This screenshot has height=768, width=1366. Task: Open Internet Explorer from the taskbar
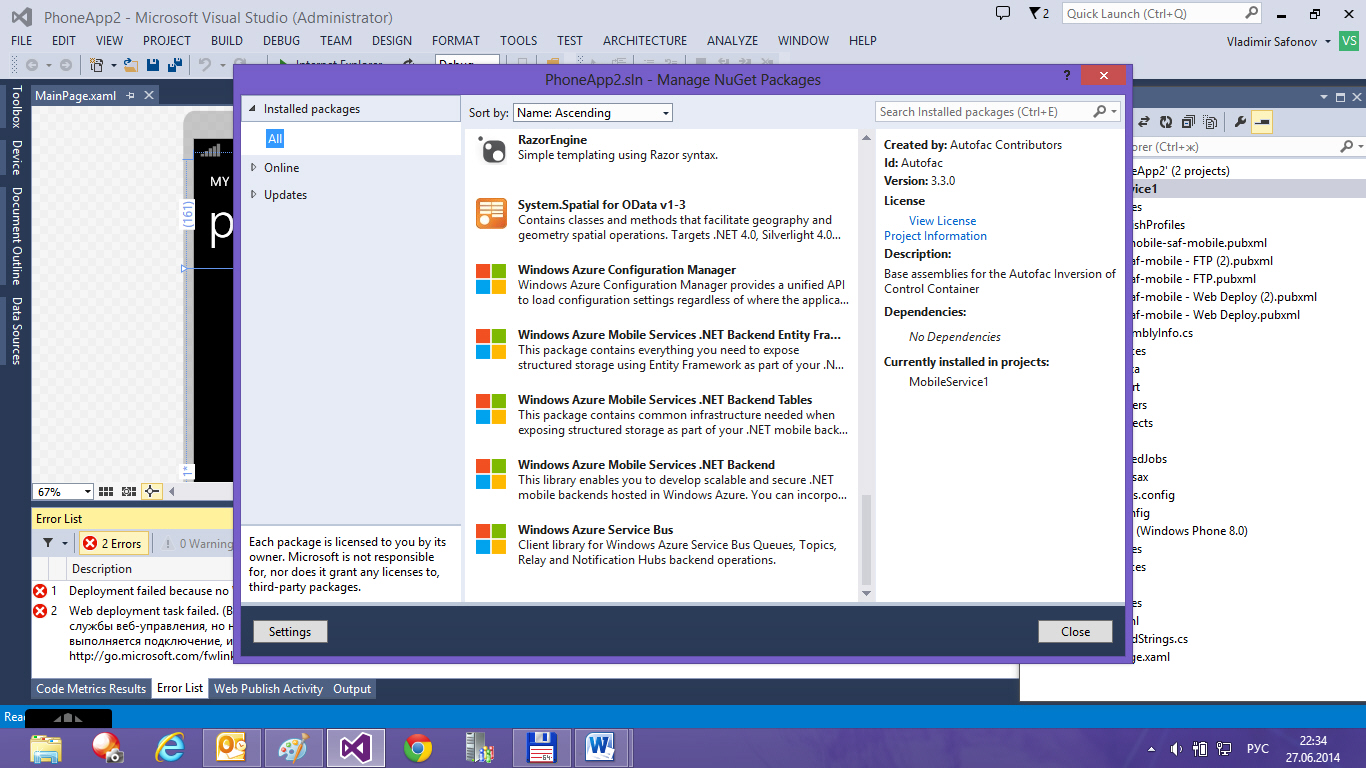(x=171, y=747)
